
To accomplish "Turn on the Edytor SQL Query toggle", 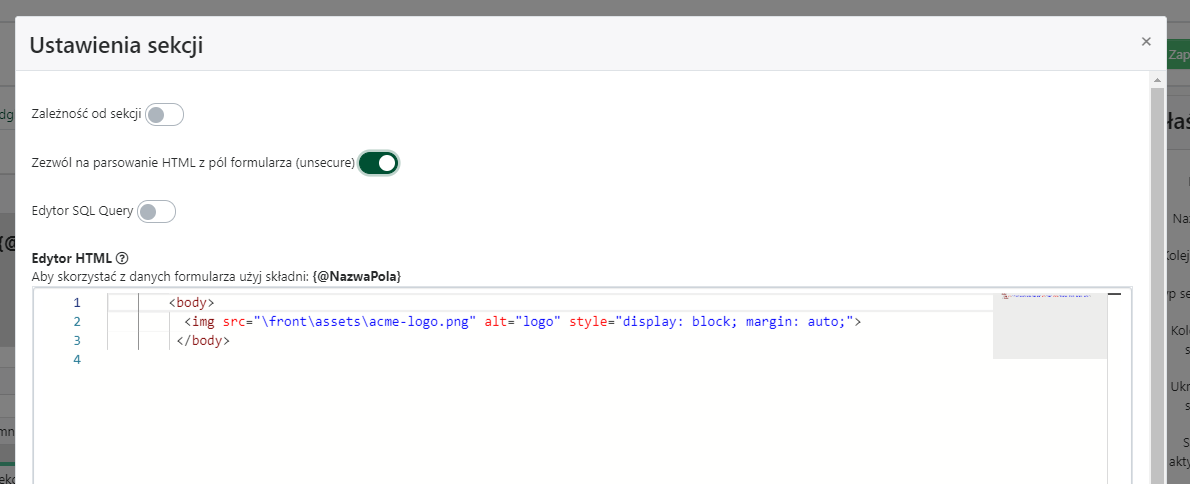I will [157, 211].
